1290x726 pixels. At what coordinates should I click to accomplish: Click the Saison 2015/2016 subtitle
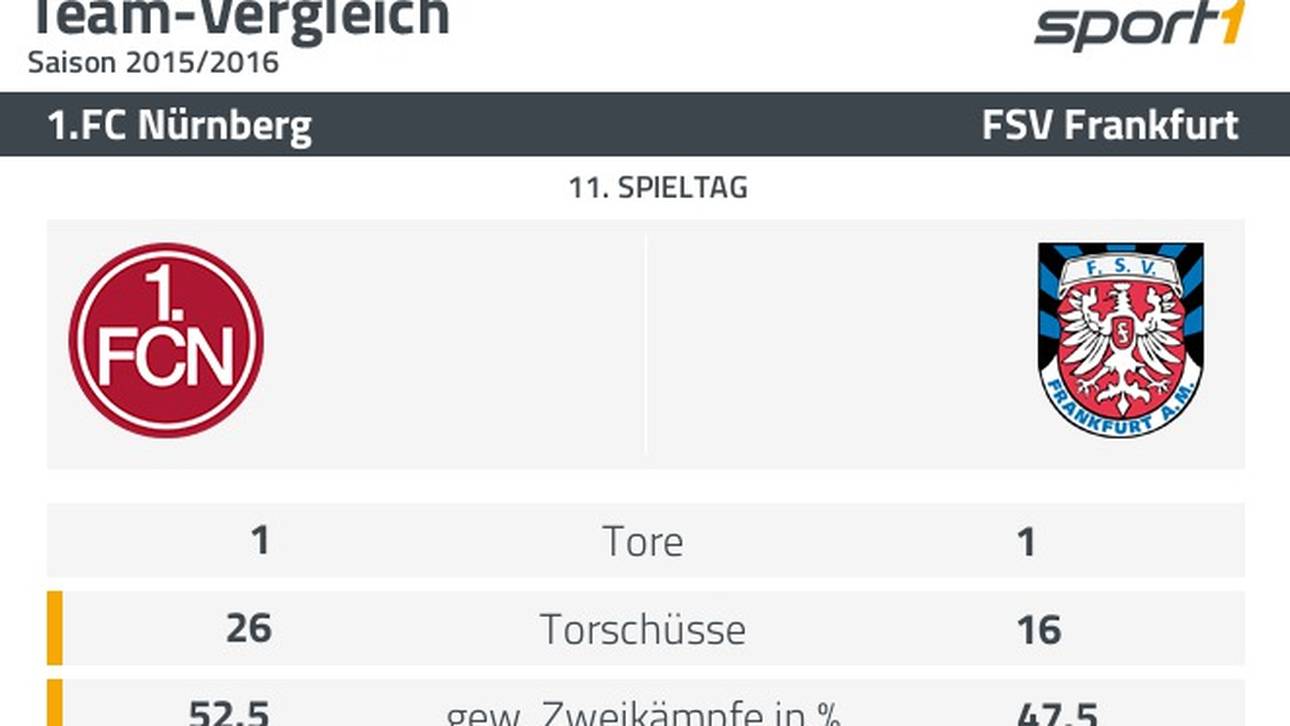point(153,62)
